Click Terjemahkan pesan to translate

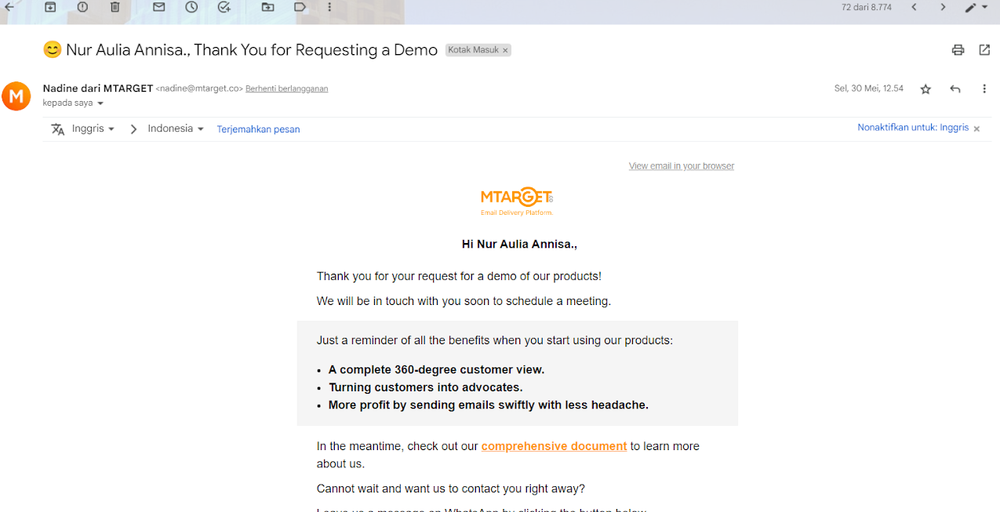point(258,129)
